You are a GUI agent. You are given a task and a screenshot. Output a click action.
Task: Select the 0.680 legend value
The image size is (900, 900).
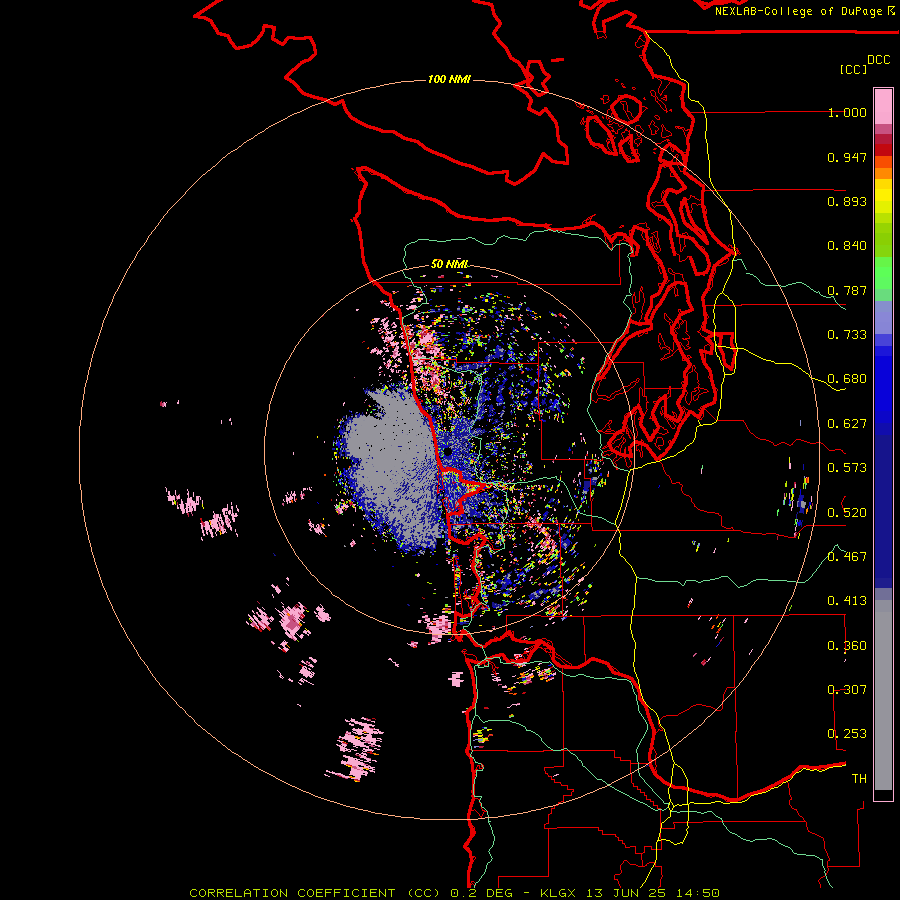[x=847, y=379]
